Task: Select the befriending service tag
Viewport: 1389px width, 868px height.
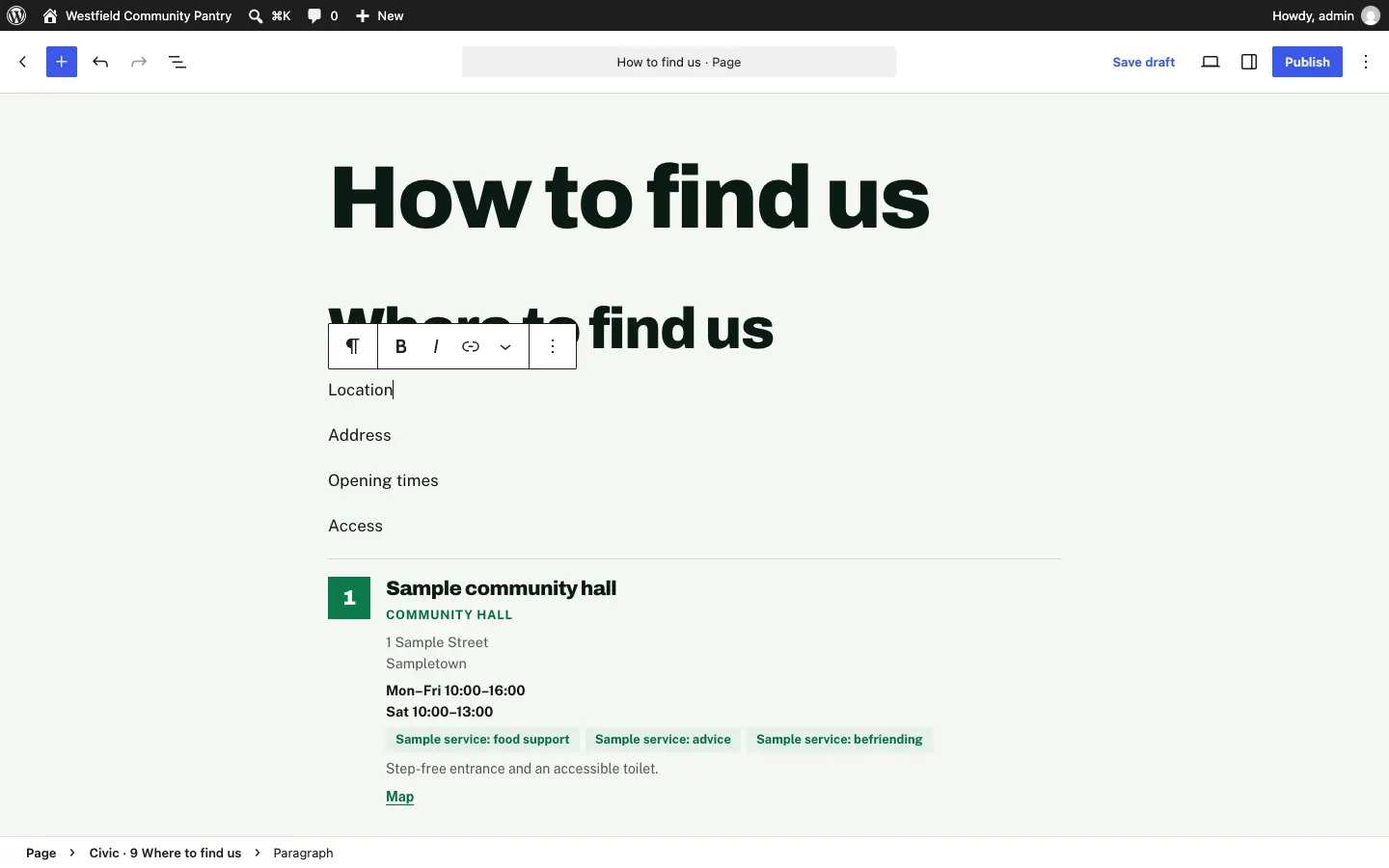Action: coord(839,741)
